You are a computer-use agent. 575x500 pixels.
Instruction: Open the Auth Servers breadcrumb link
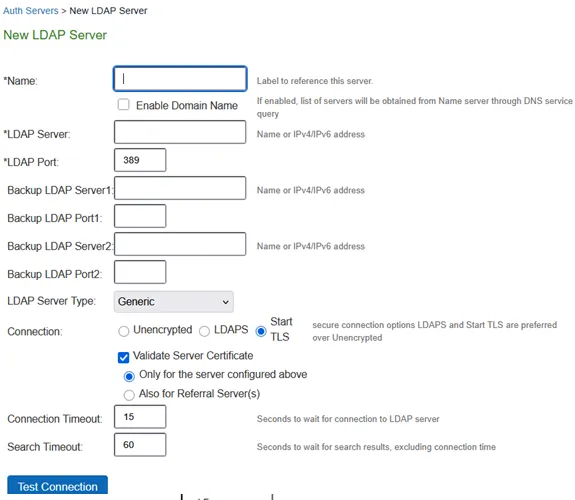(x=30, y=11)
